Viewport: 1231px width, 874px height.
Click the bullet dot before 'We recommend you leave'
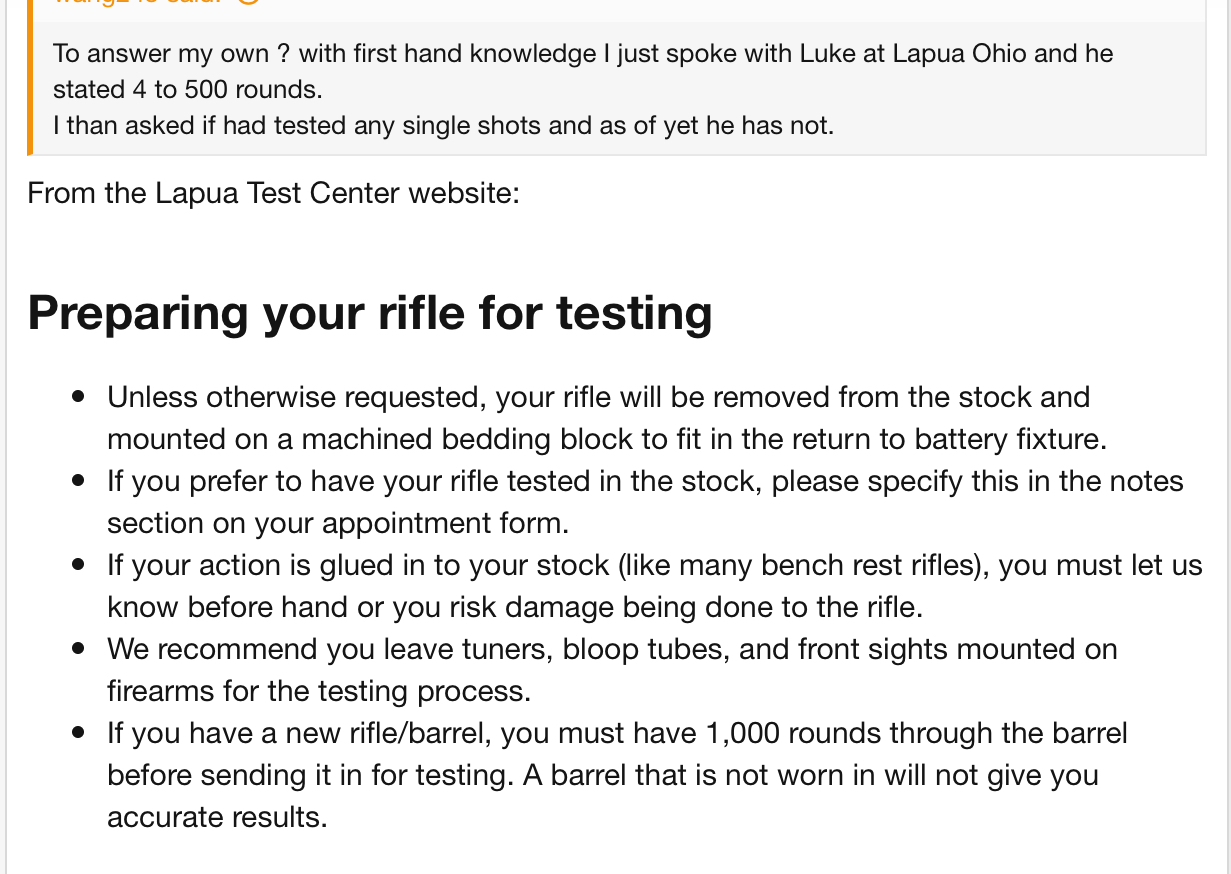pyautogui.click(x=79, y=649)
